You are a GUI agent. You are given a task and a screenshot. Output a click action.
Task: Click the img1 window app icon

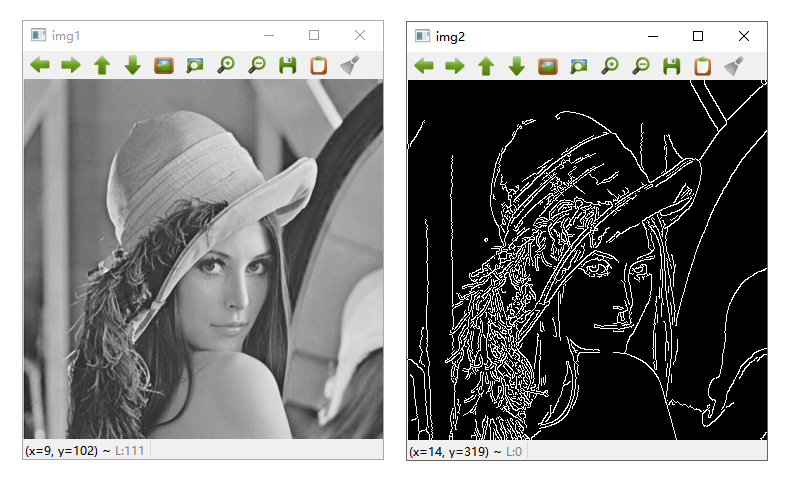(x=38, y=35)
